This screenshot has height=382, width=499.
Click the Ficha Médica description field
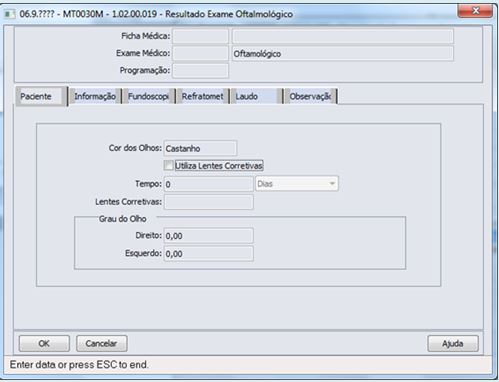(343, 36)
